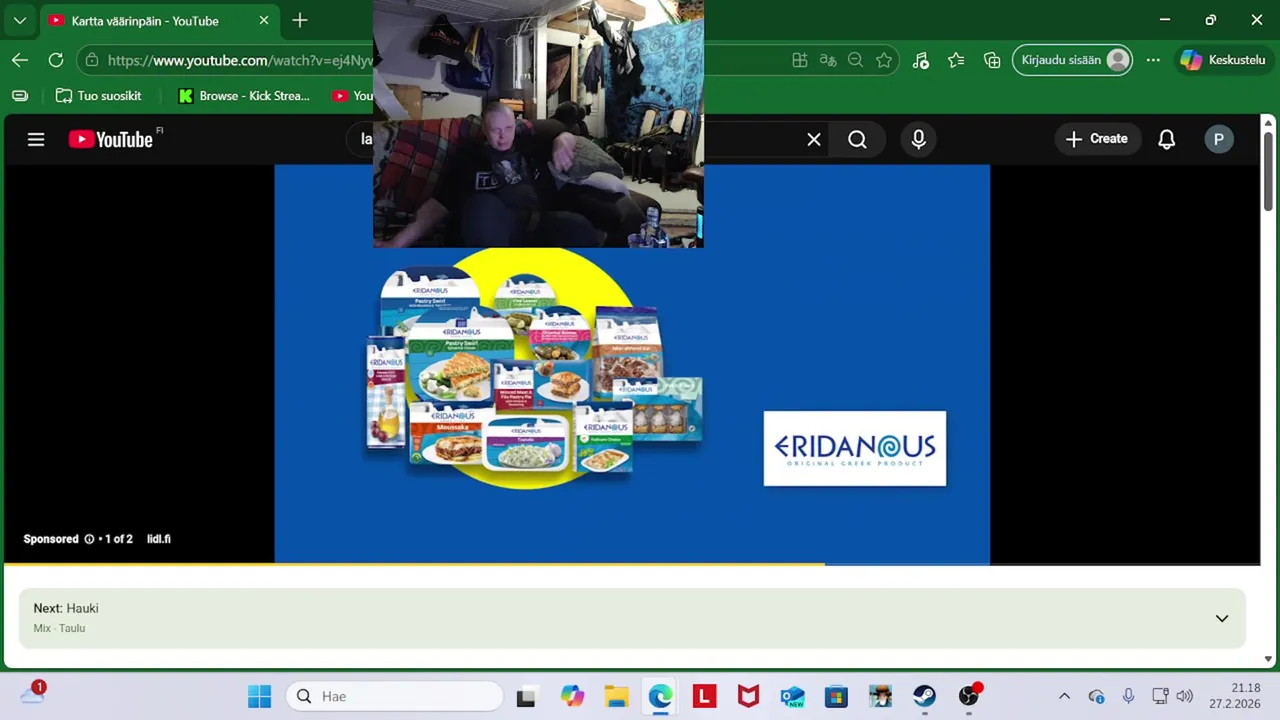Open the weather widget with notification badge
This screenshot has height=720, width=1280.
(32, 693)
